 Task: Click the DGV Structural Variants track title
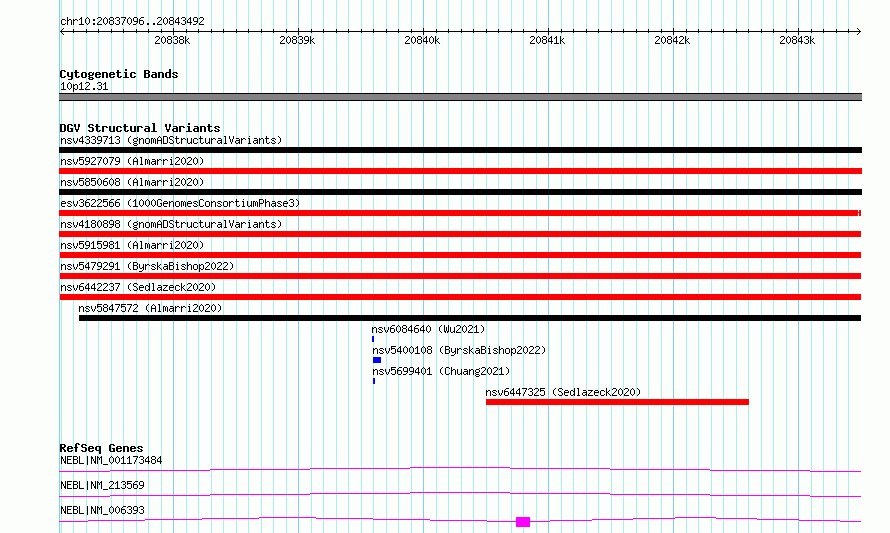pyautogui.click(x=140, y=128)
